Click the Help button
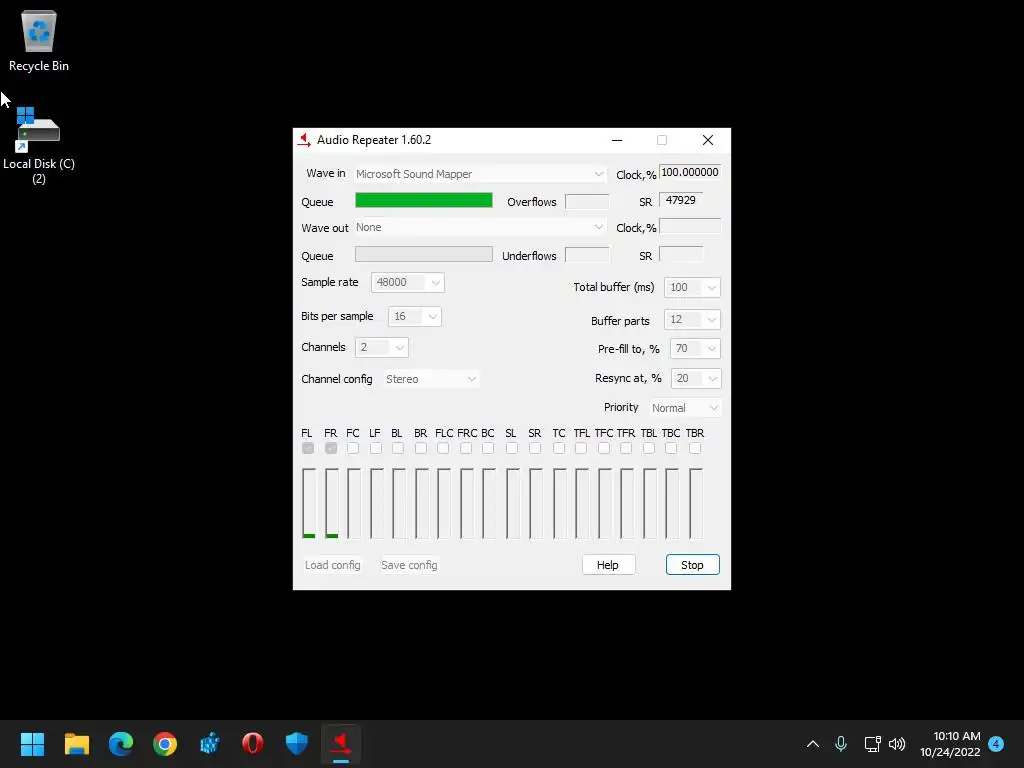The image size is (1024, 768). coord(608,565)
